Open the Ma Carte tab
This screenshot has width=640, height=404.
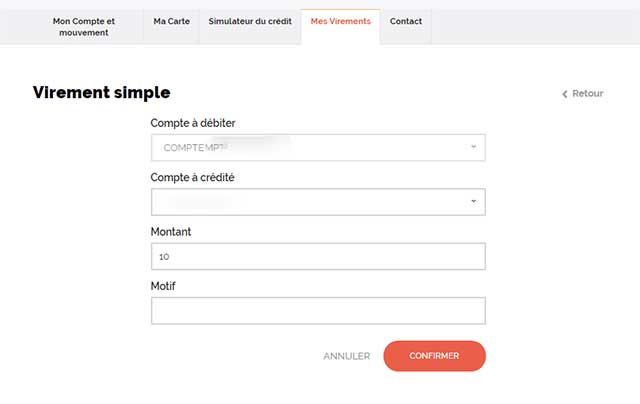click(x=171, y=21)
